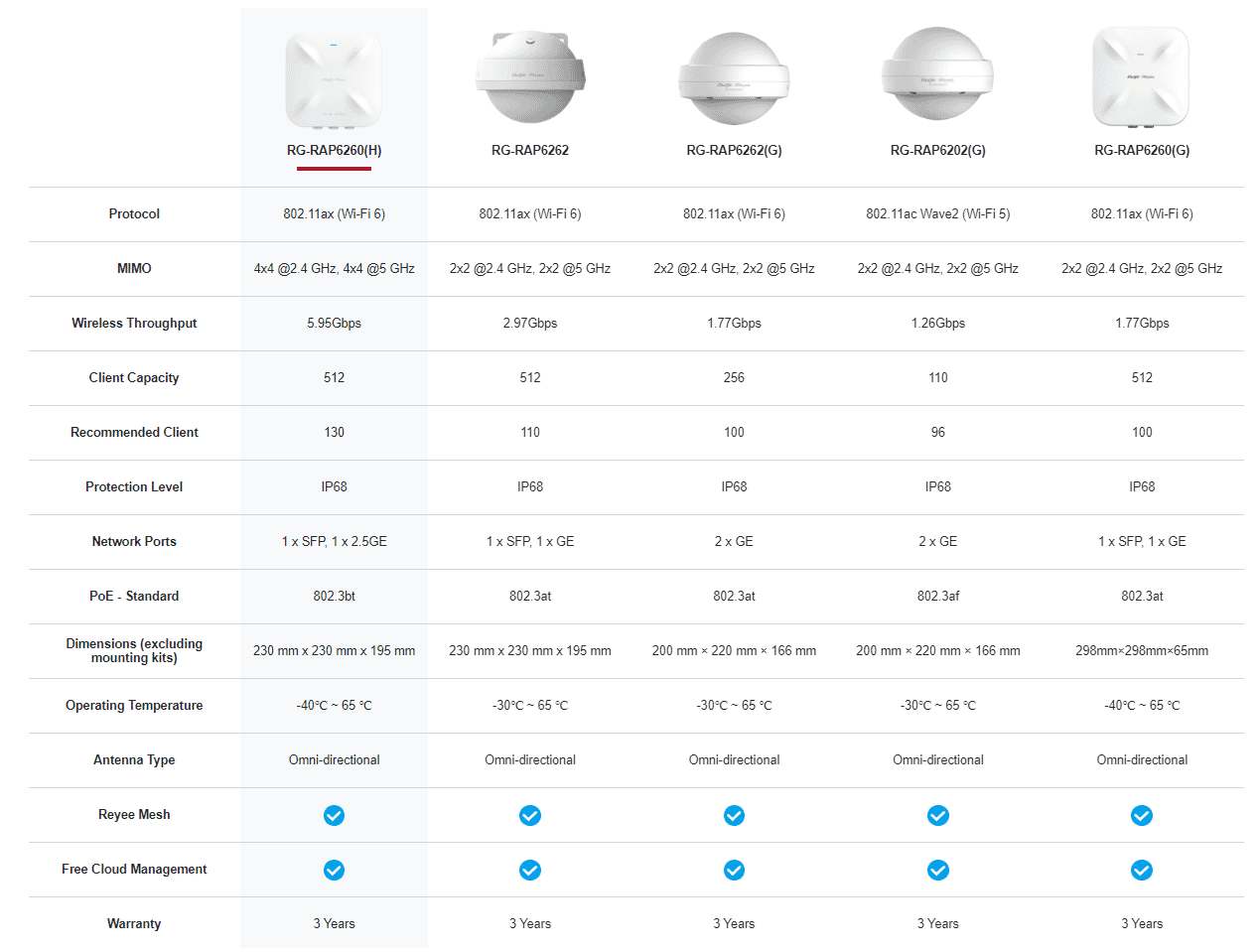Image resolution: width=1260 pixels, height=952 pixels.
Task: Open the RG-RAP6262 product image
Action: (530, 76)
